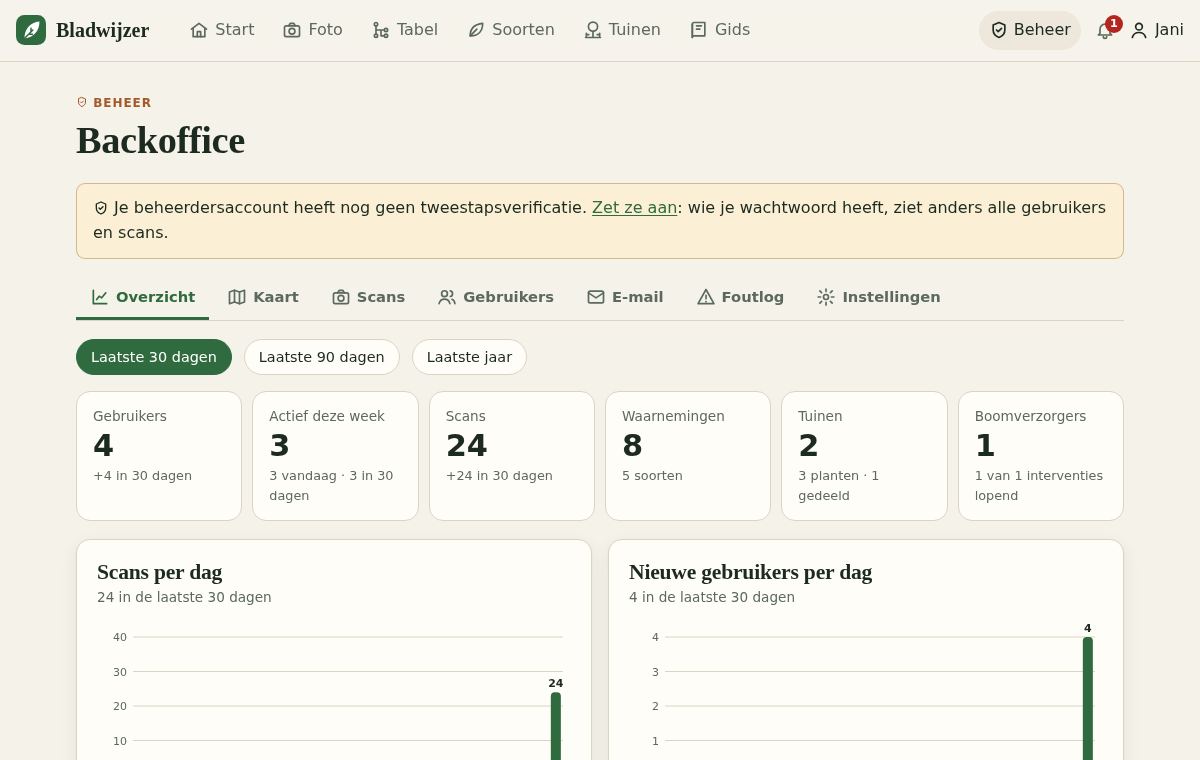Select the 'Laatste jaar' filter

(469, 357)
